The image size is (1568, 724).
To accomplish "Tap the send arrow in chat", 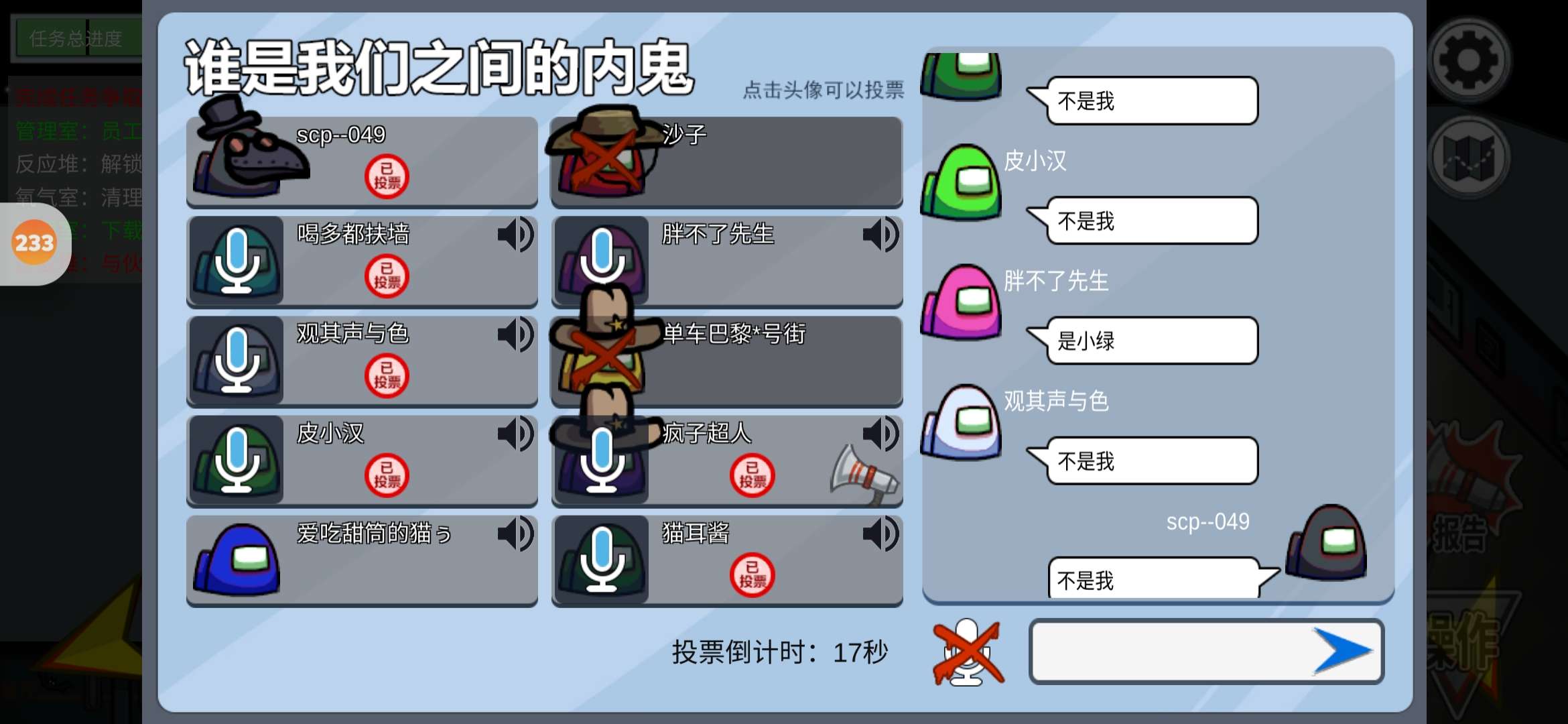I will pos(1342,650).
